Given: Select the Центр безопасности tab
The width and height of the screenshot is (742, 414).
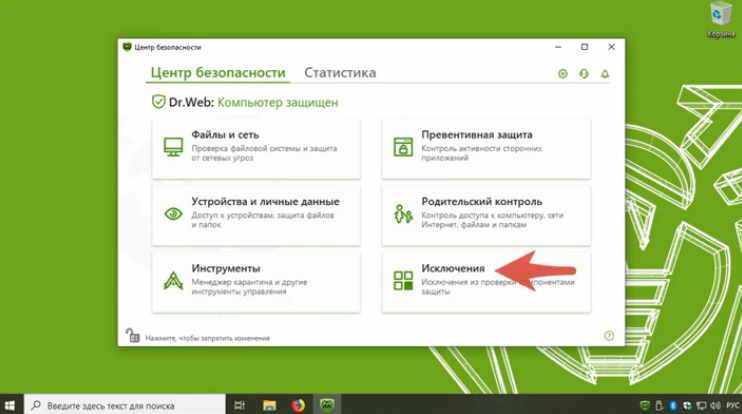Looking at the screenshot, I should 218,73.
